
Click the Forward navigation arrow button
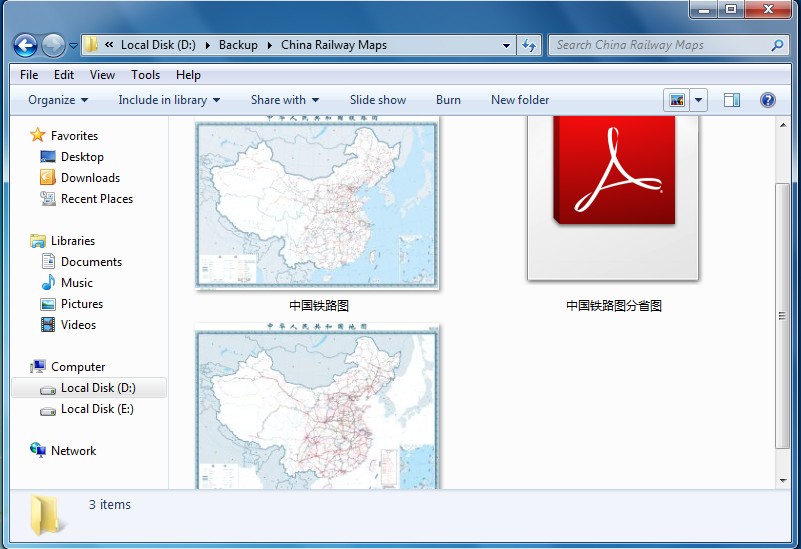(x=53, y=45)
